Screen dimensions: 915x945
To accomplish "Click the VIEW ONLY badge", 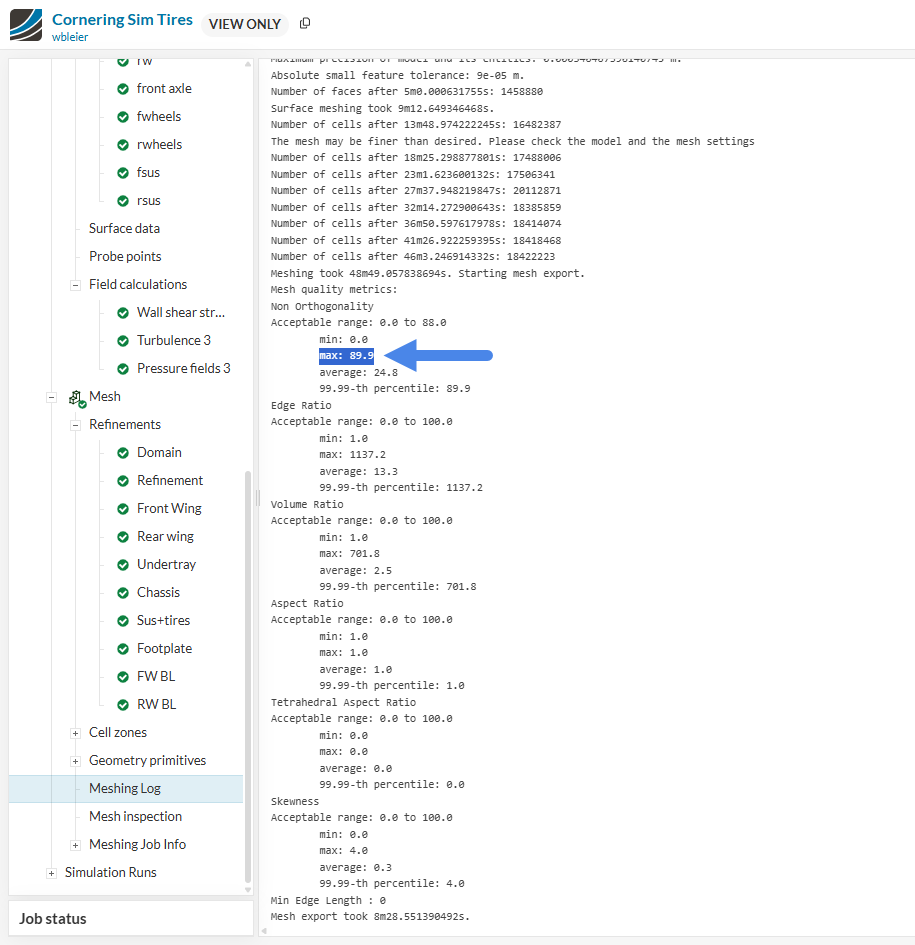I will pos(245,24).
